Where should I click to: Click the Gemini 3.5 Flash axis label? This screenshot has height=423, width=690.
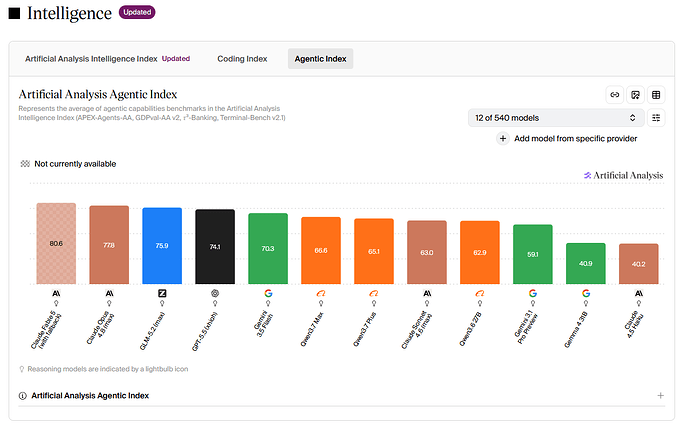(x=263, y=324)
